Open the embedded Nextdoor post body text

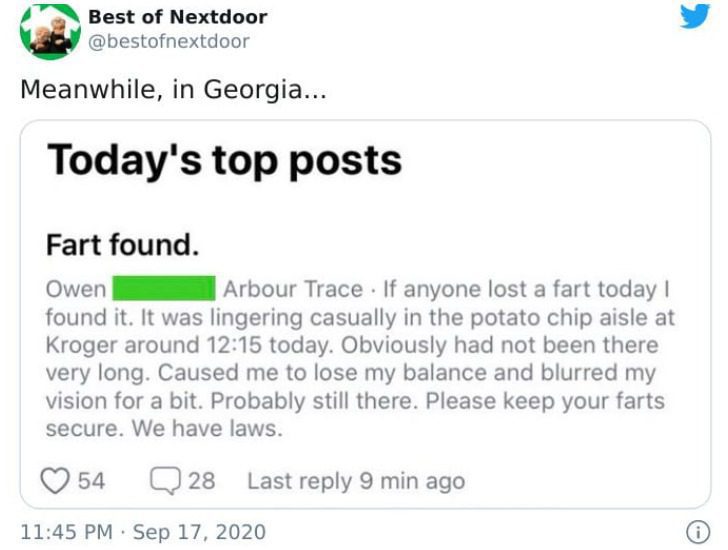coord(360,358)
